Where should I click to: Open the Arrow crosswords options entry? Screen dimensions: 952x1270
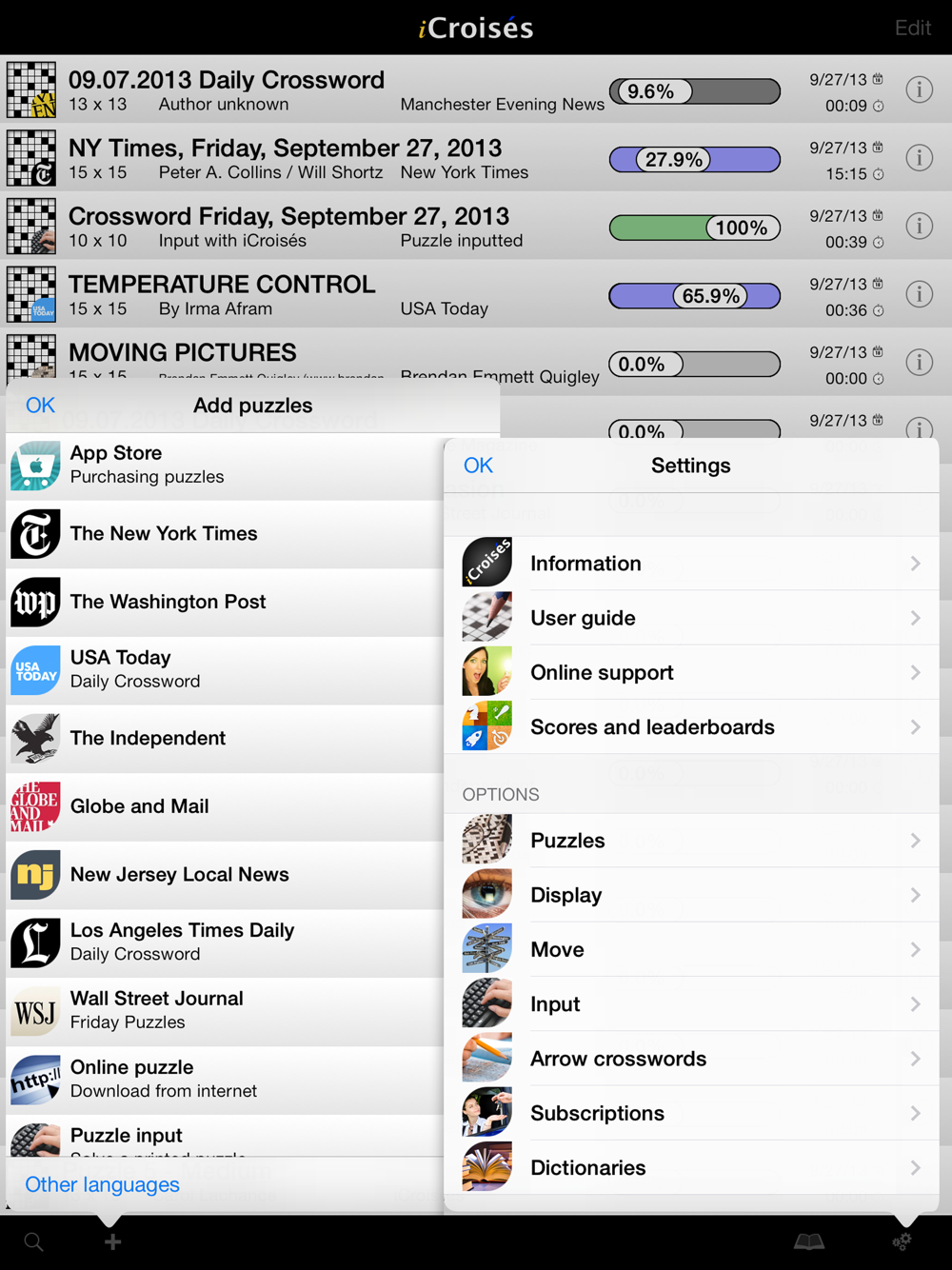tap(692, 1059)
